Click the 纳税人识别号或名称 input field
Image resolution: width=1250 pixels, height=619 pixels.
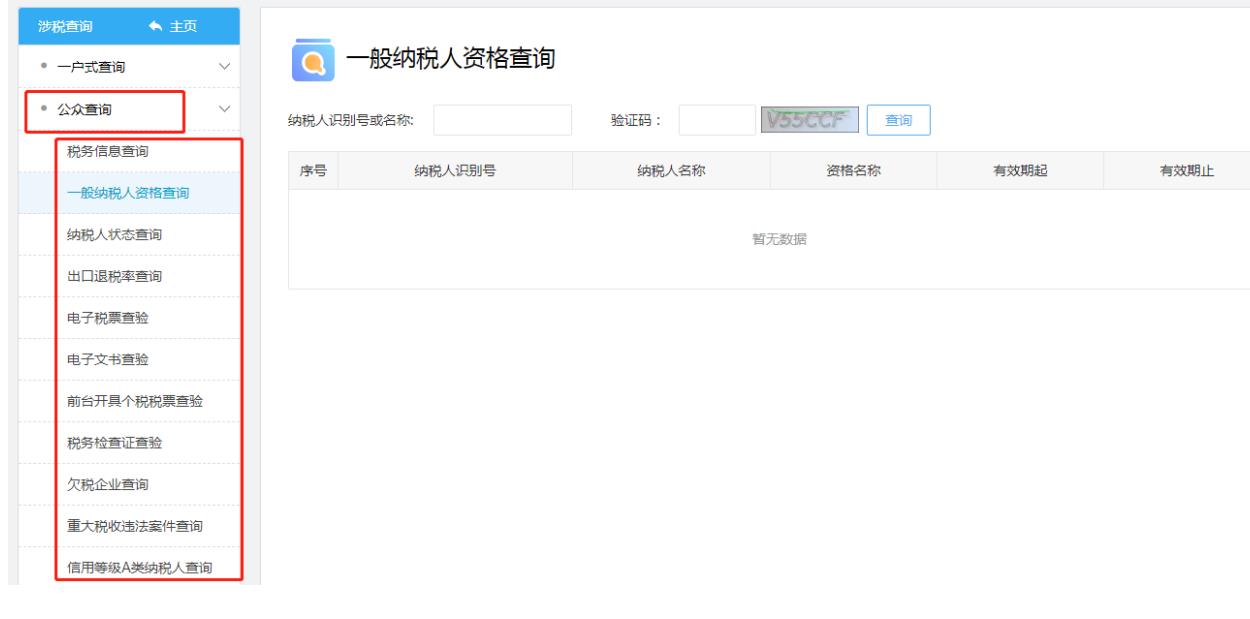502,120
